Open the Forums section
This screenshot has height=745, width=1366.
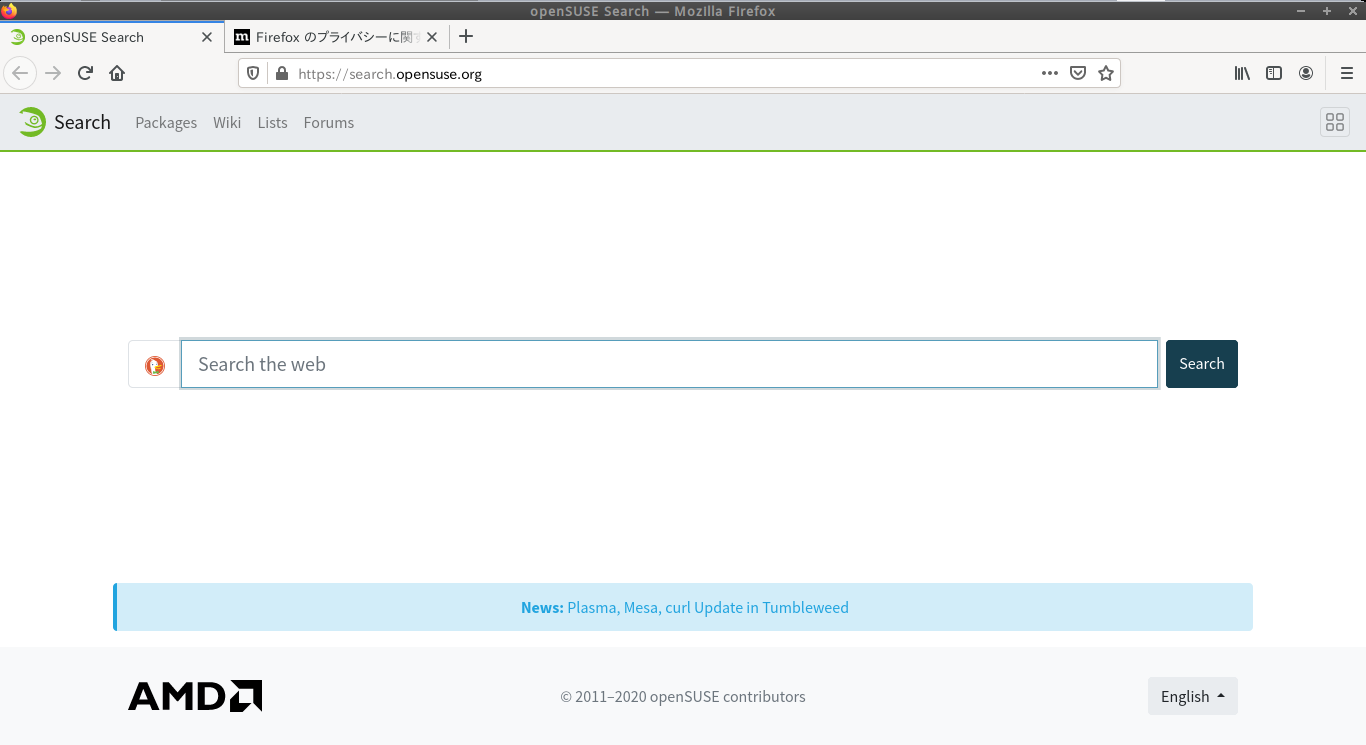329,122
